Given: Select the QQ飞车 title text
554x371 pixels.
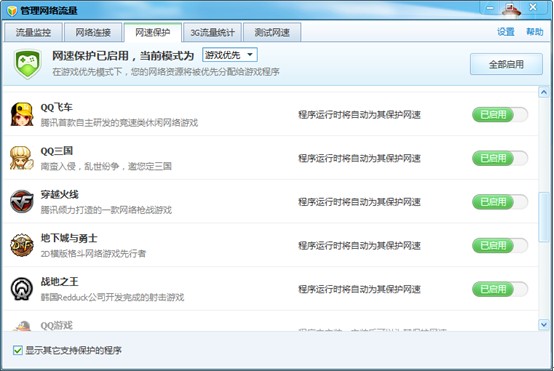Looking at the screenshot, I should (57, 107).
